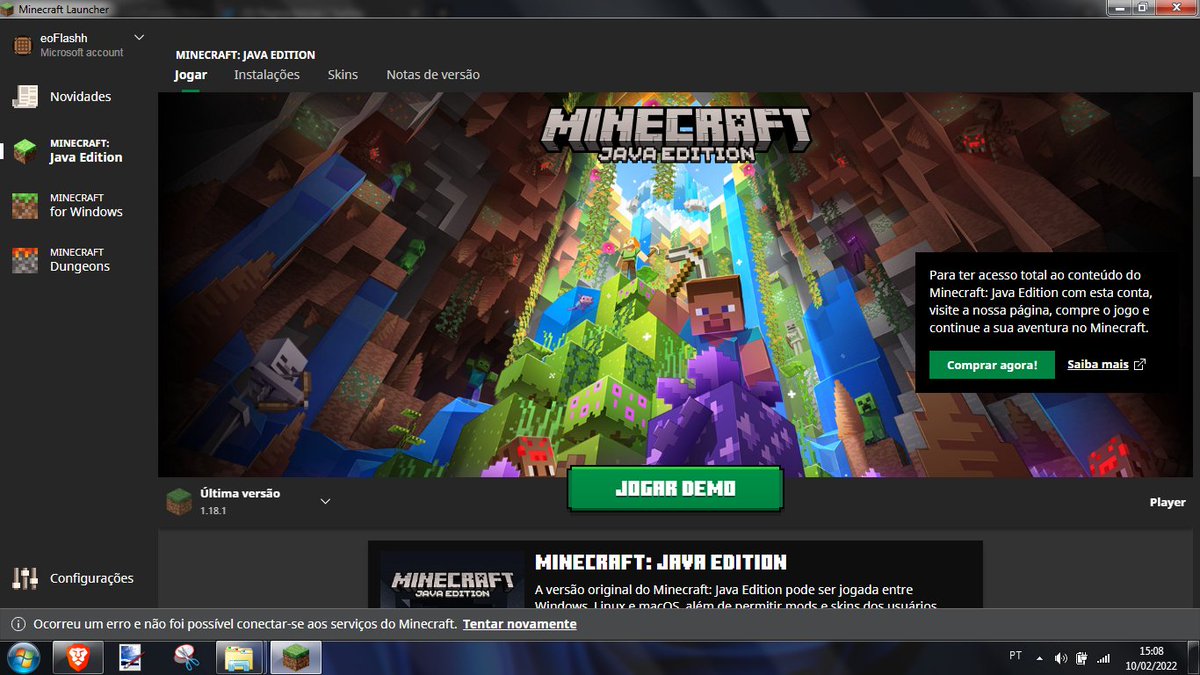This screenshot has height=675, width=1200.
Task: Click the vertical scrollbar on the right
Action: point(1194,134)
